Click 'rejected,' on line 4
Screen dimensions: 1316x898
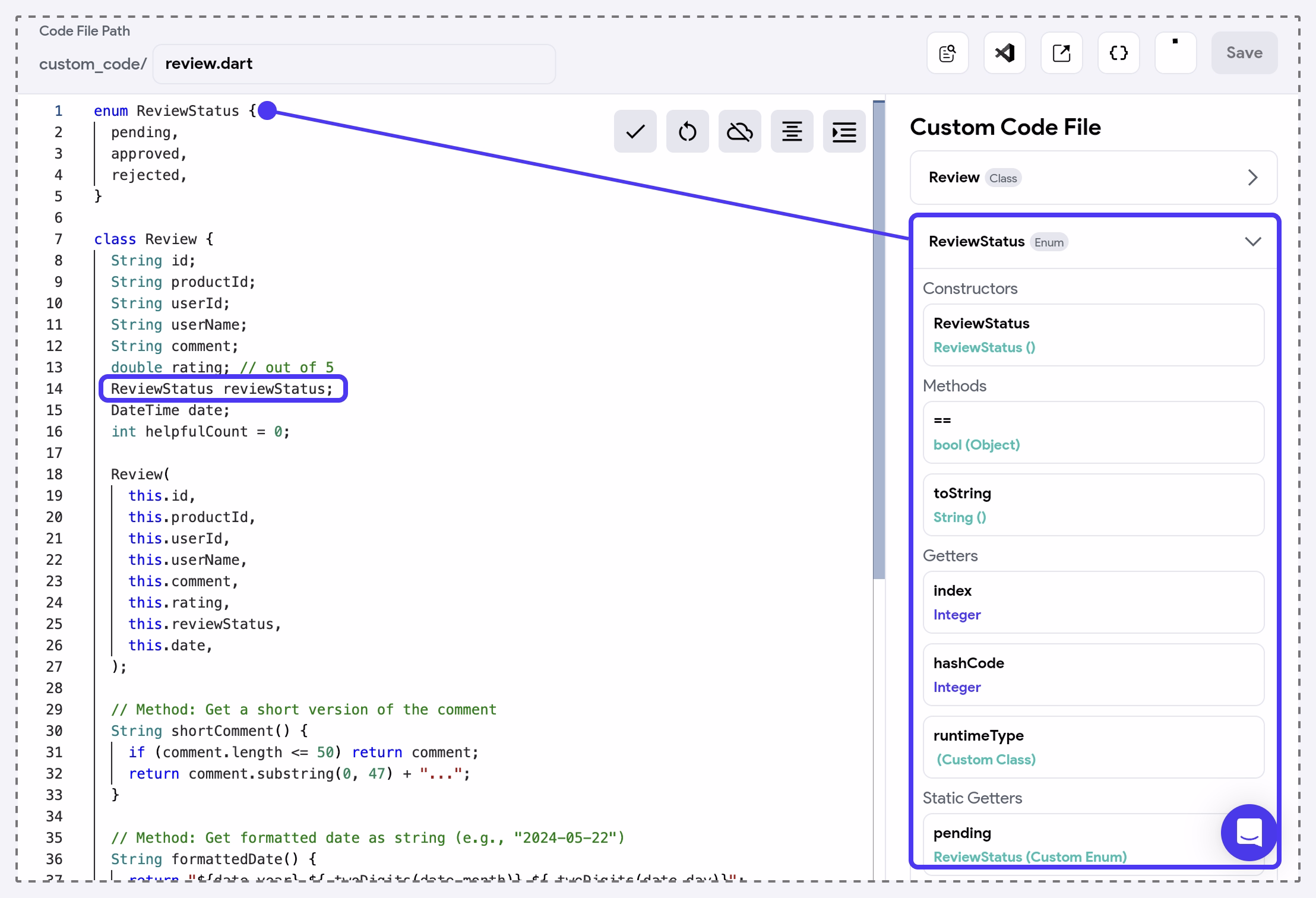click(149, 175)
